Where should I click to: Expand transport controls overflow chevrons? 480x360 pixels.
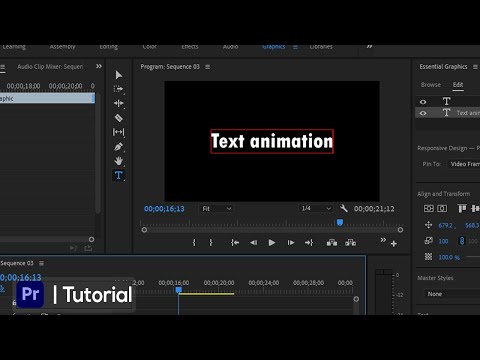coord(383,240)
